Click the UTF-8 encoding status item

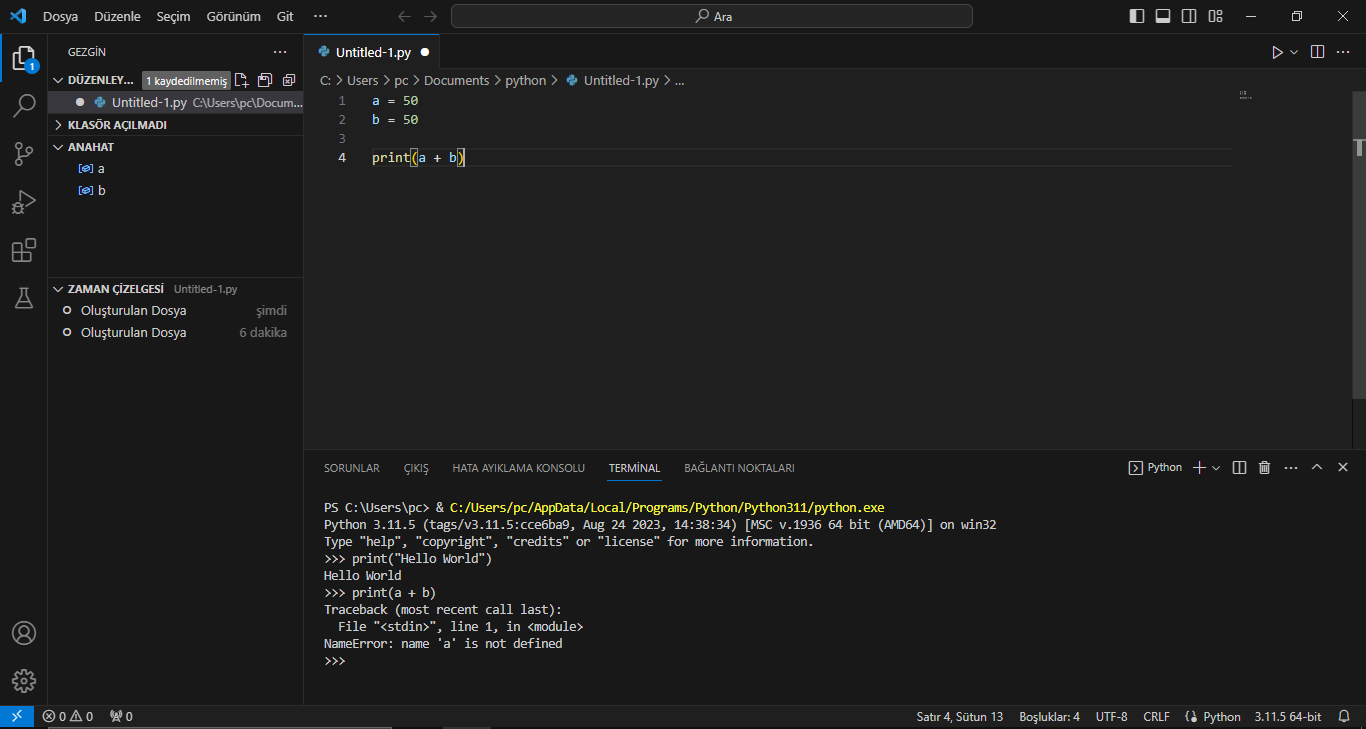click(1111, 717)
